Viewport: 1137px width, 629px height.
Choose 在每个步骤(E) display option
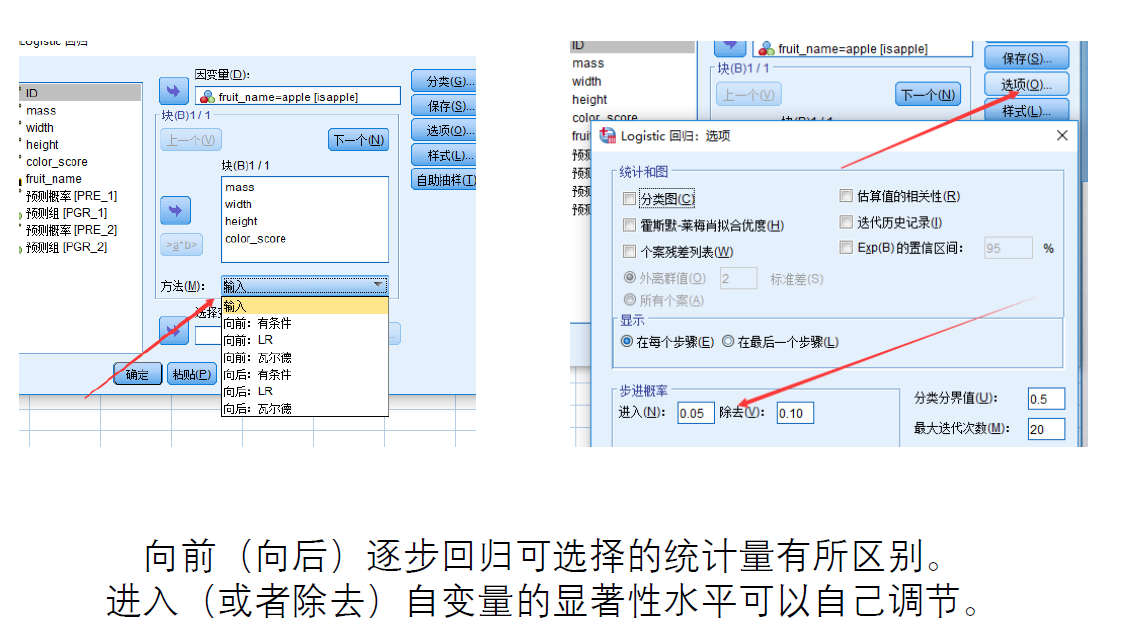point(627,342)
